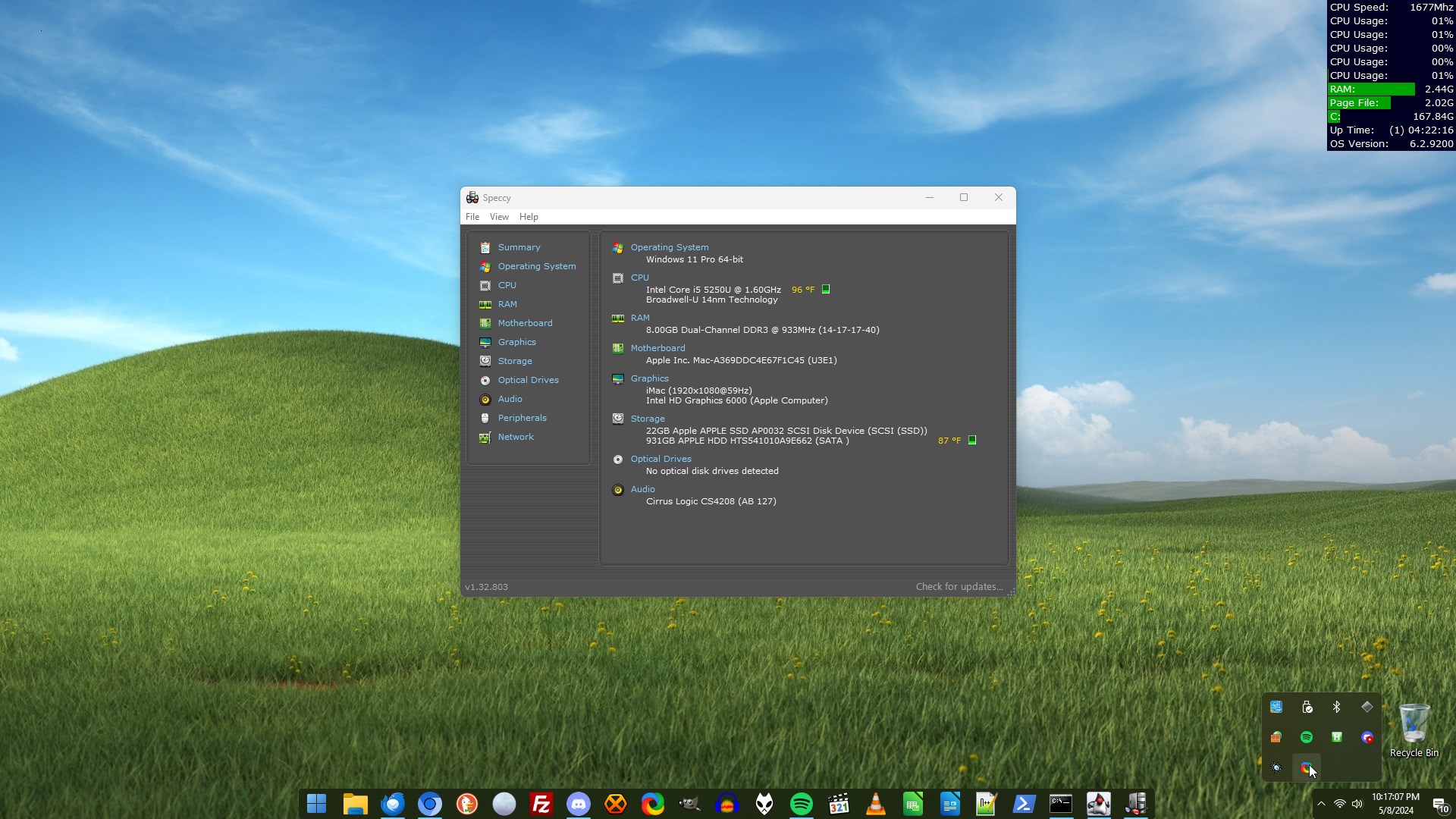Open the CPU heading link in summary
Screen dimensions: 1456x819
tap(639, 278)
